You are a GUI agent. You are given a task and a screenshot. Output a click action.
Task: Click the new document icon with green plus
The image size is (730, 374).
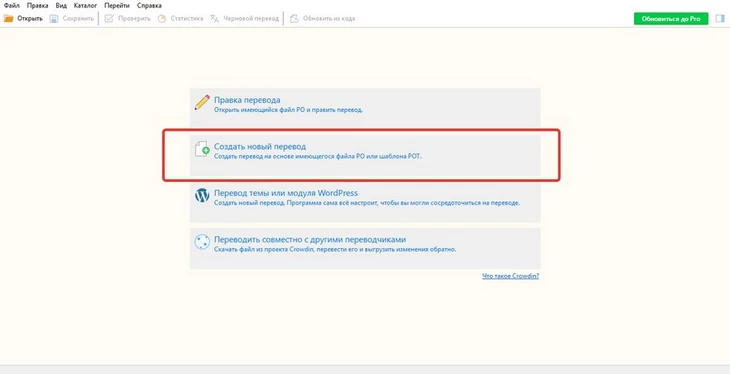pyautogui.click(x=202, y=149)
